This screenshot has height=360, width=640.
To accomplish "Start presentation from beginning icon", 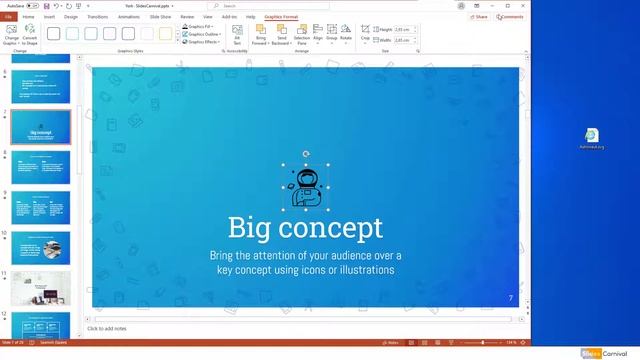I will point(78,6).
